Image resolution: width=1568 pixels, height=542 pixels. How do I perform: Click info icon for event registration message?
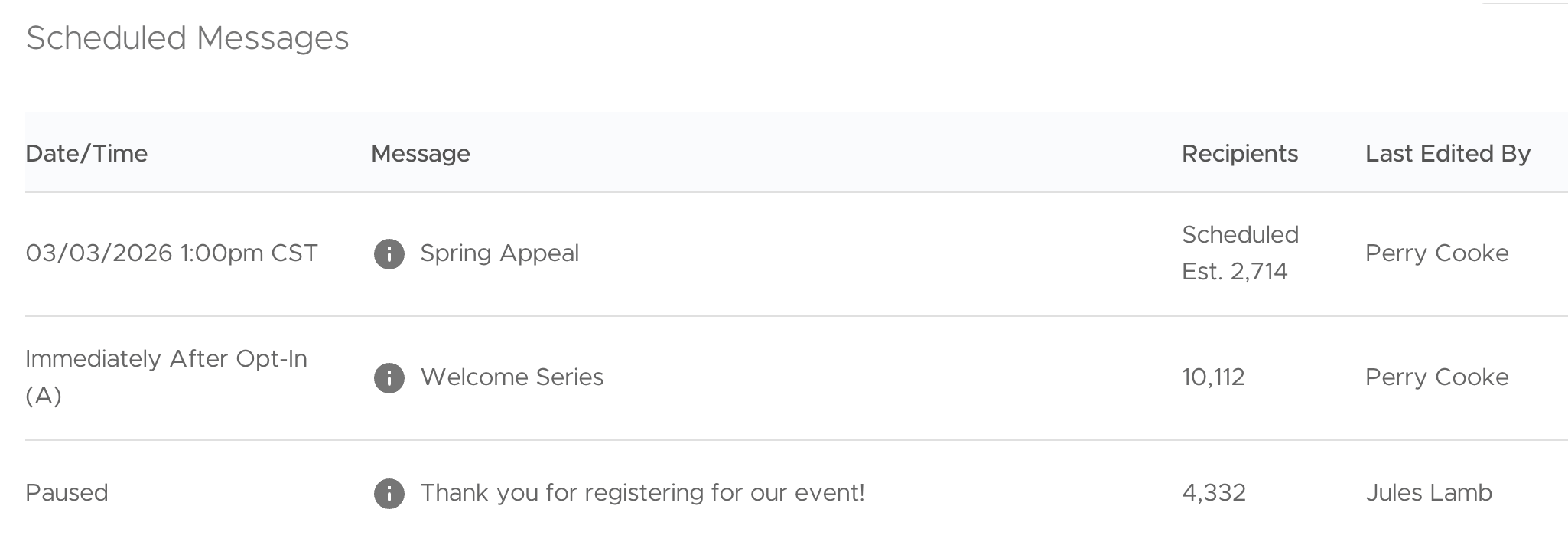point(389,494)
